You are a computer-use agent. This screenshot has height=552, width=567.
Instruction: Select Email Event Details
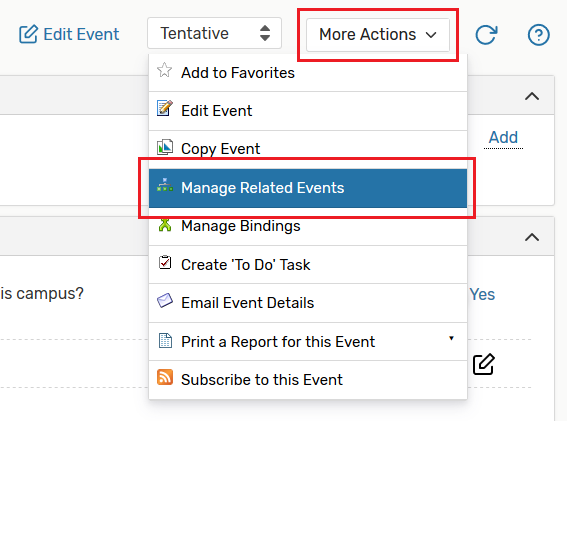(308, 303)
